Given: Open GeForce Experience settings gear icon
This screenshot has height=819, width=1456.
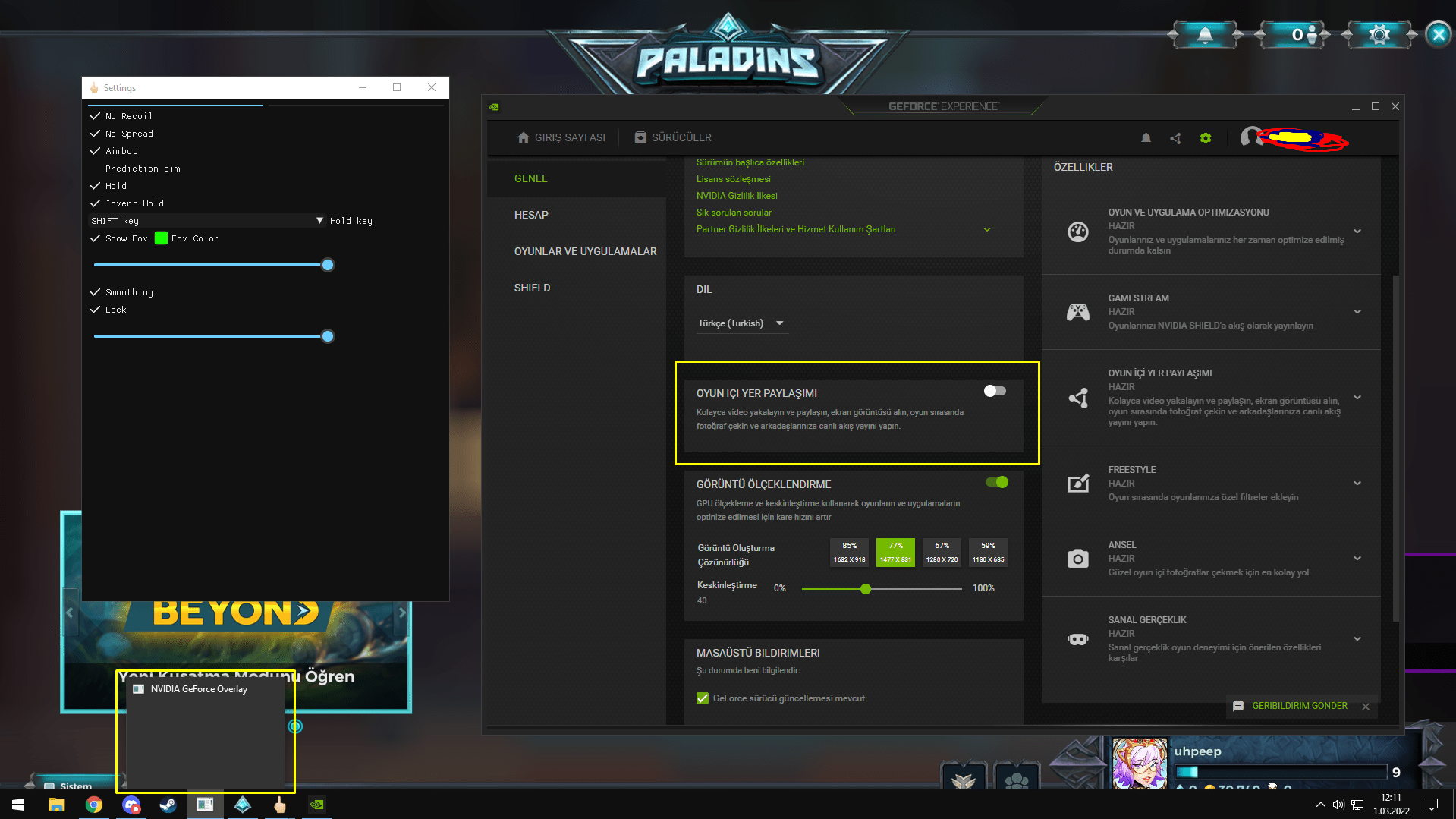Looking at the screenshot, I should click(1206, 138).
